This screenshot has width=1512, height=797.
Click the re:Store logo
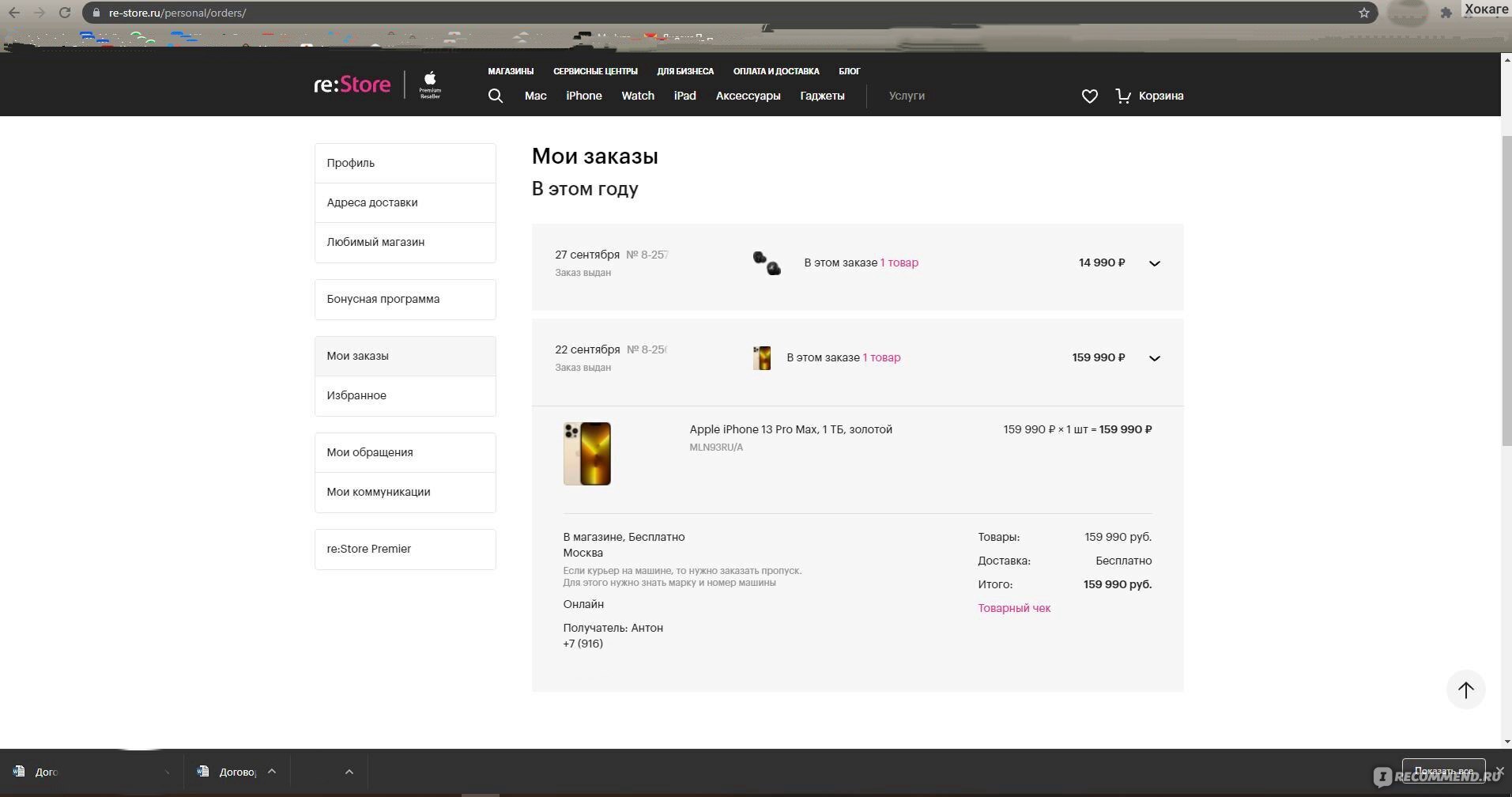pos(353,85)
